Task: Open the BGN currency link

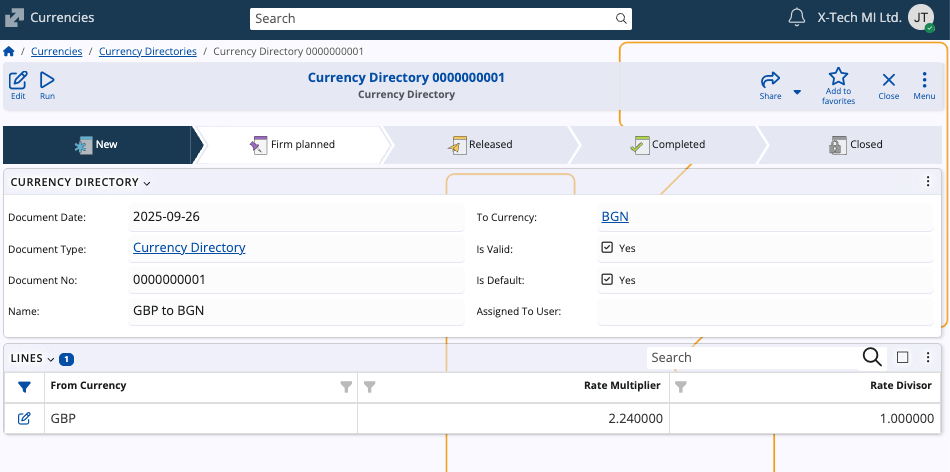Action: tap(615, 216)
